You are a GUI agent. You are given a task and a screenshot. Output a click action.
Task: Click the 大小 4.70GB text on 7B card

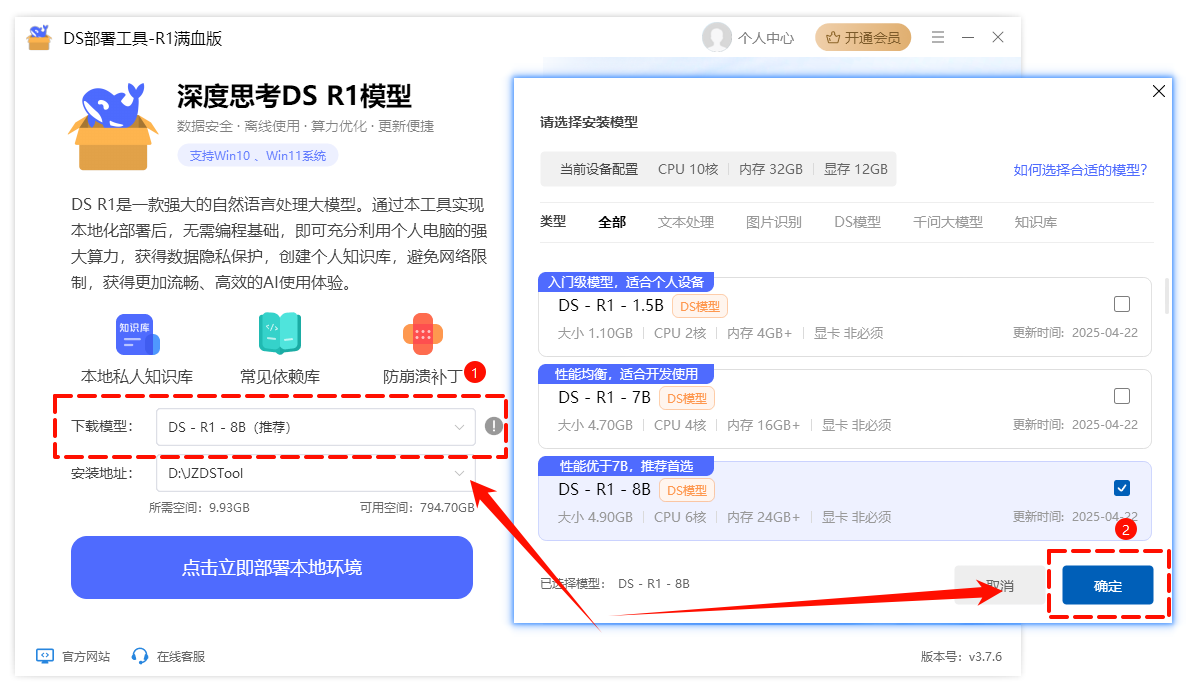pyautogui.click(x=595, y=425)
